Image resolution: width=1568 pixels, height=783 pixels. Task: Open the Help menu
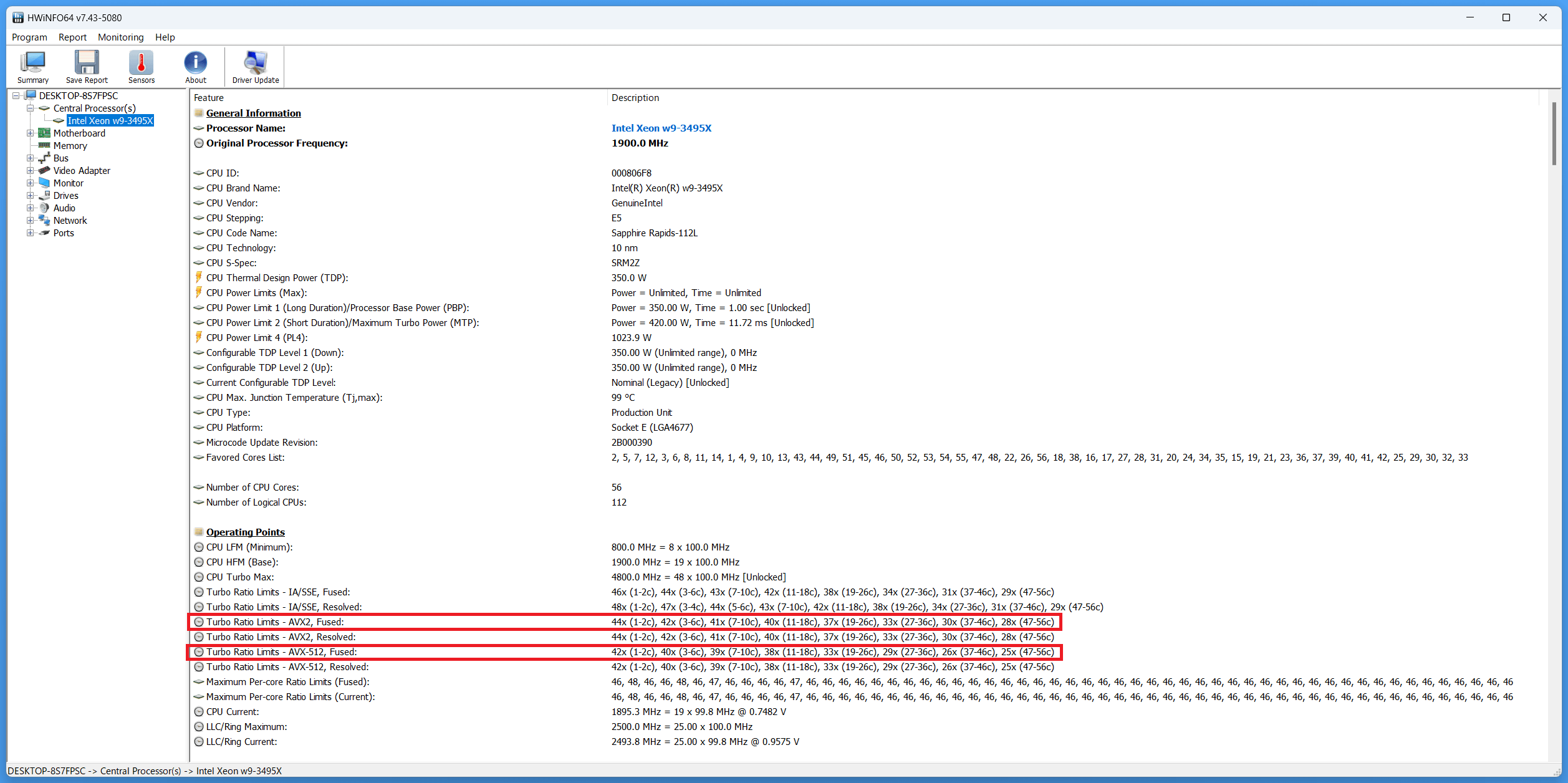165,37
